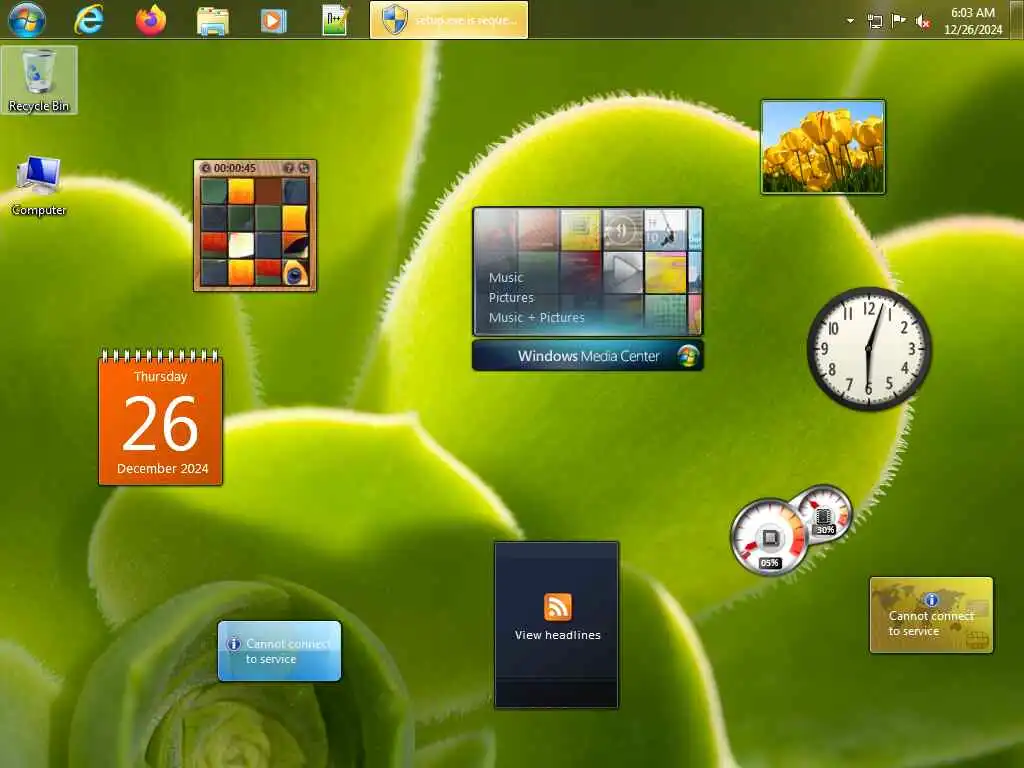Screen dimensions: 1024x768
Task: Select the Recycle Bin desktop icon
Action: point(39,80)
